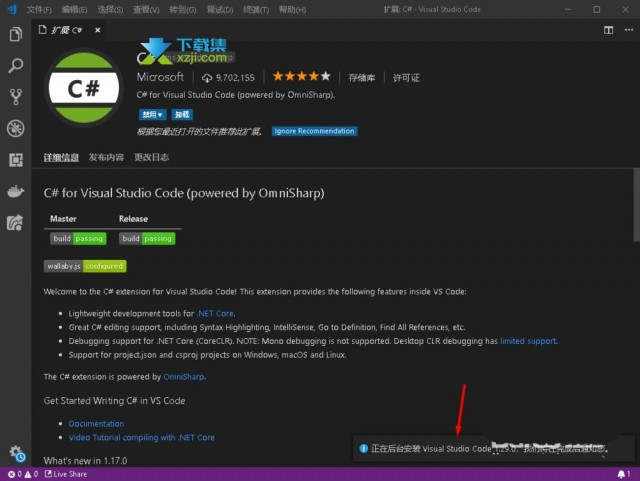This screenshot has width=640, height=481.
Task: Open the Documentation link
Action: [x=96, y=424]
